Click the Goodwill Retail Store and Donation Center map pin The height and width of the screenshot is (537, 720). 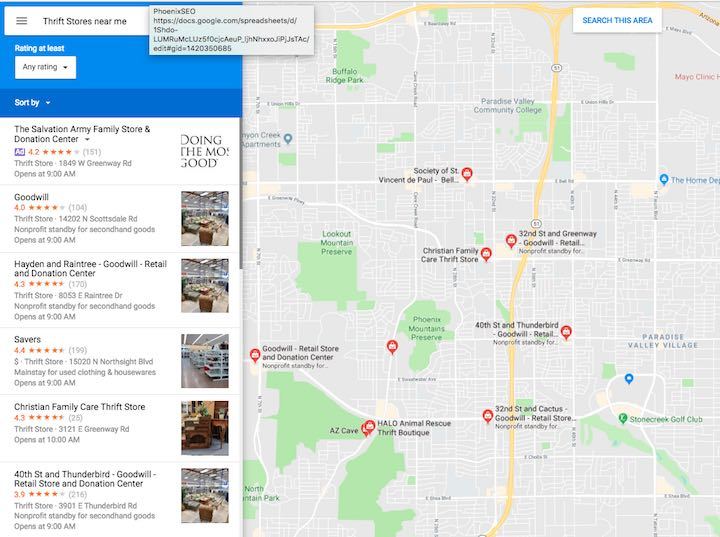tap(255, 355)
